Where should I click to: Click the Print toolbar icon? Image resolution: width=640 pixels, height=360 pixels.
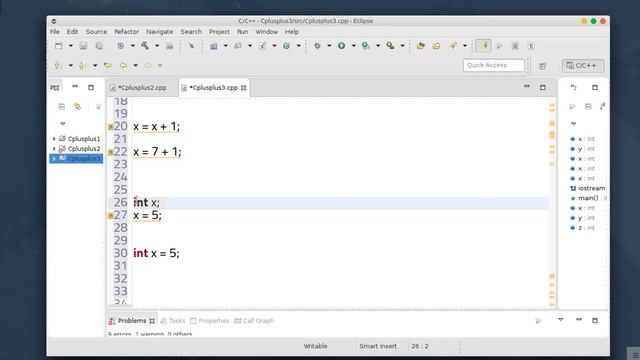[x=169, y=46]
